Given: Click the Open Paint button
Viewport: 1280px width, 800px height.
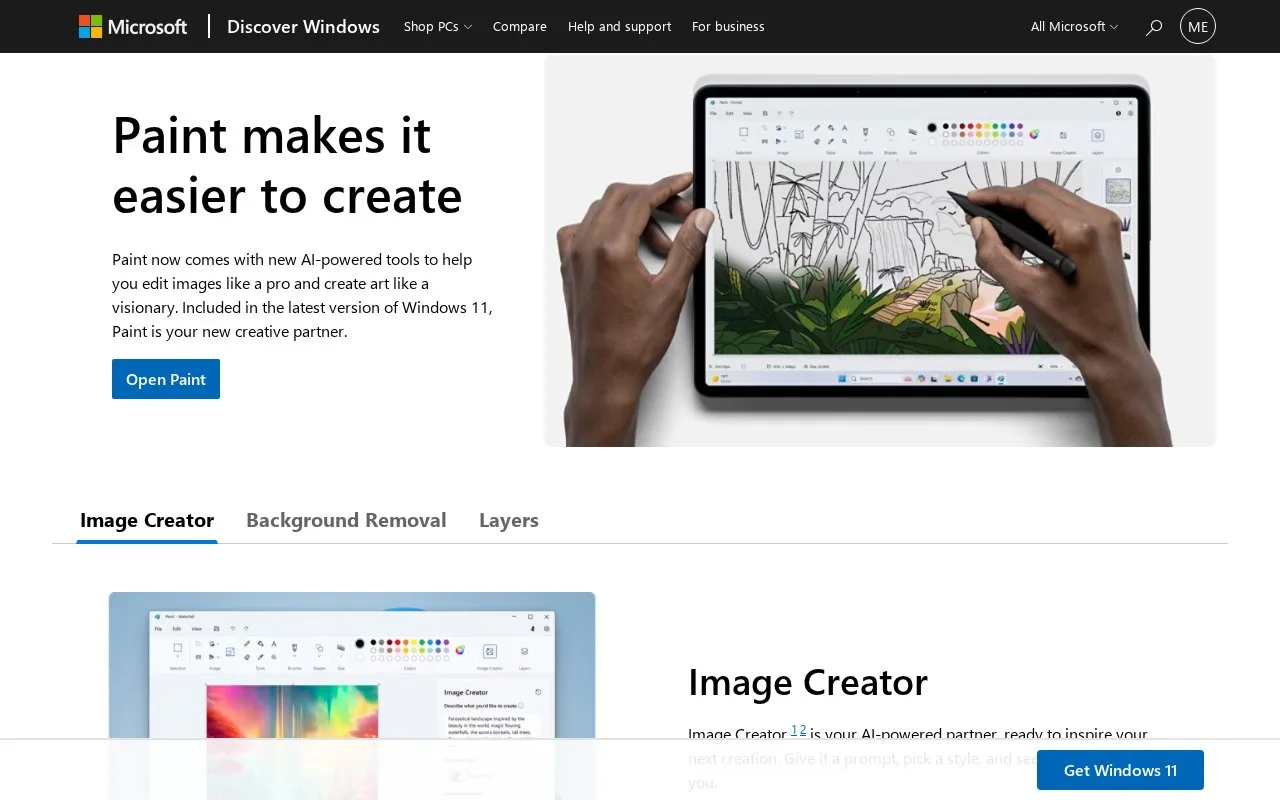Looking at the screenshot, I should click(x=166, y=379).
